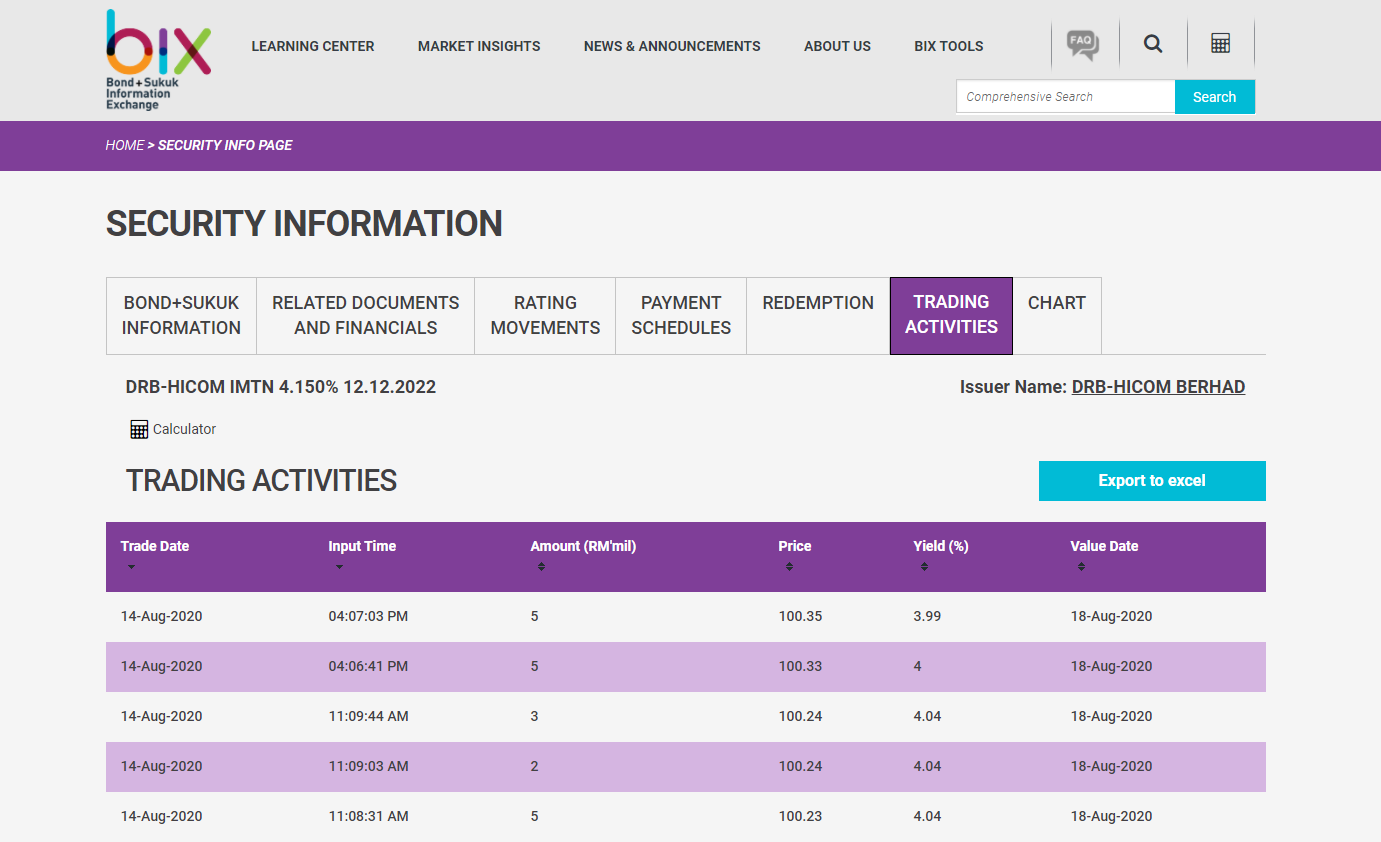This screenshot has height=842, width=1381.
Task: Sort by Value Date column arrows
Action: tap(1081, 567)
